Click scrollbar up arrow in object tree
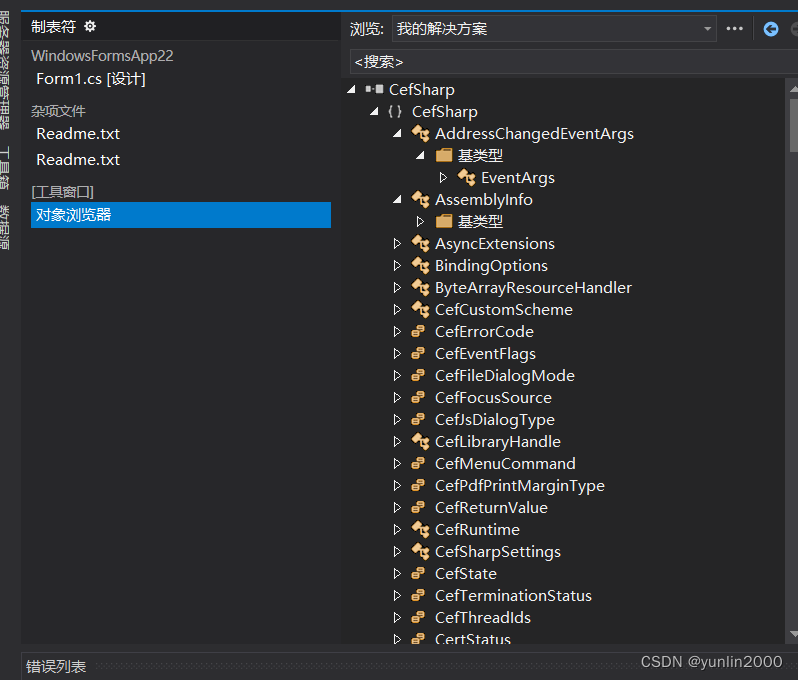Screen dimensions: 798x680 tap(793, 89)
